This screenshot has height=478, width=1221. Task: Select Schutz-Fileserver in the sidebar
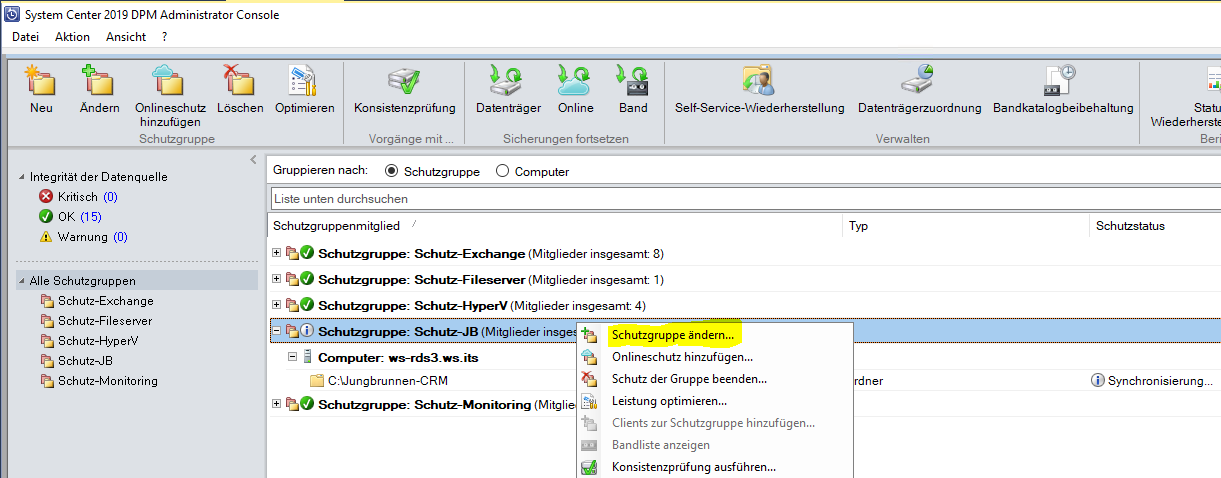coord(105,321)
